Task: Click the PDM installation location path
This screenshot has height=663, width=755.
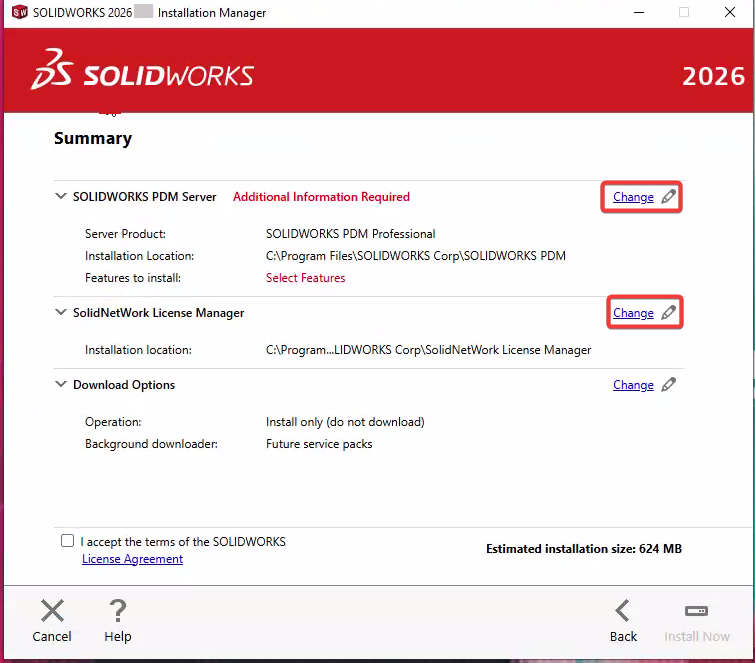Action: (x=416, y=256)
